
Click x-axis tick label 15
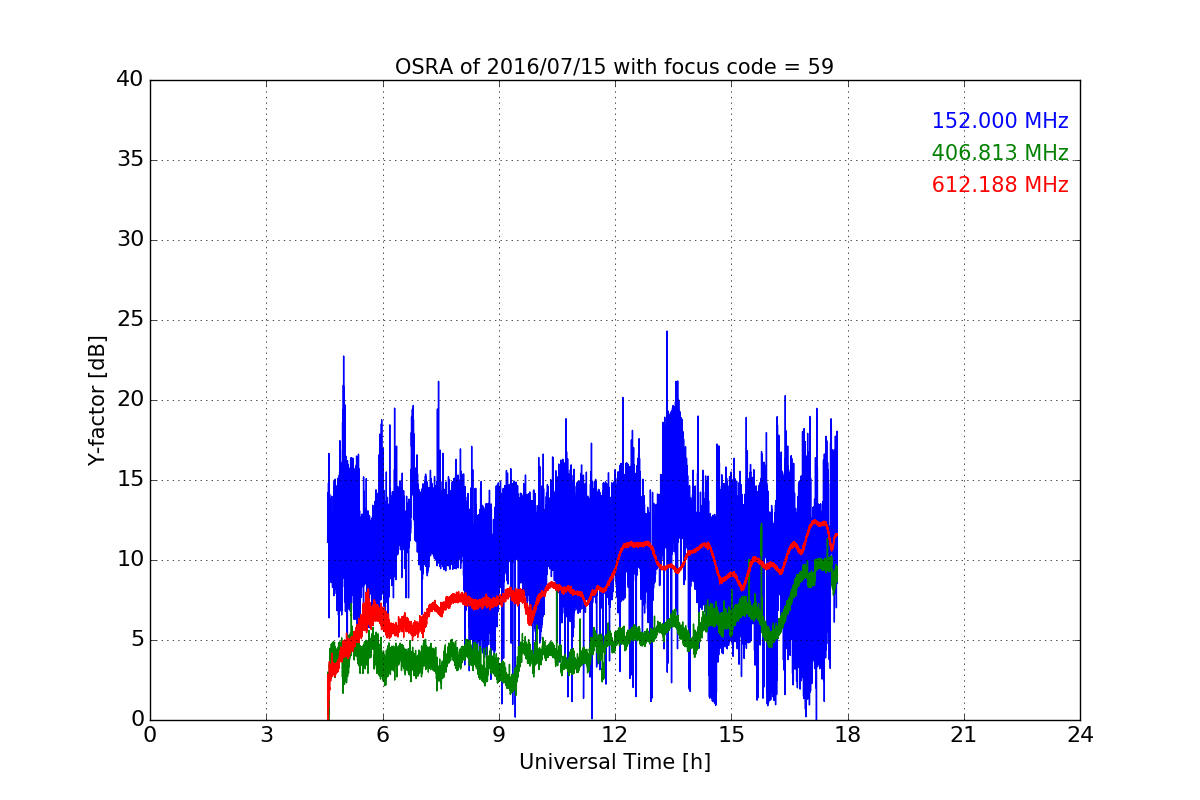click(731, 734)
